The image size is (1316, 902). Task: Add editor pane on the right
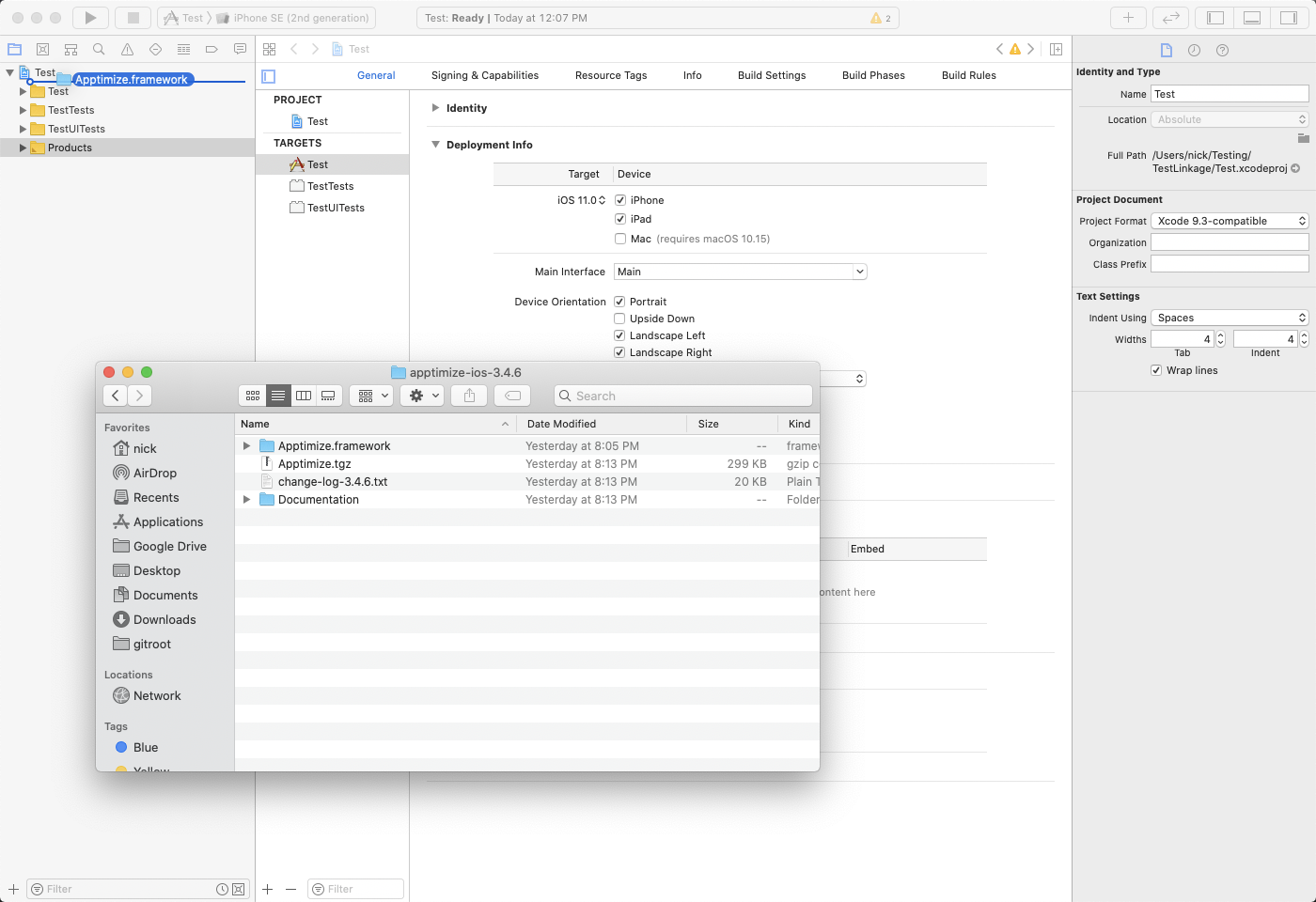1056,49
